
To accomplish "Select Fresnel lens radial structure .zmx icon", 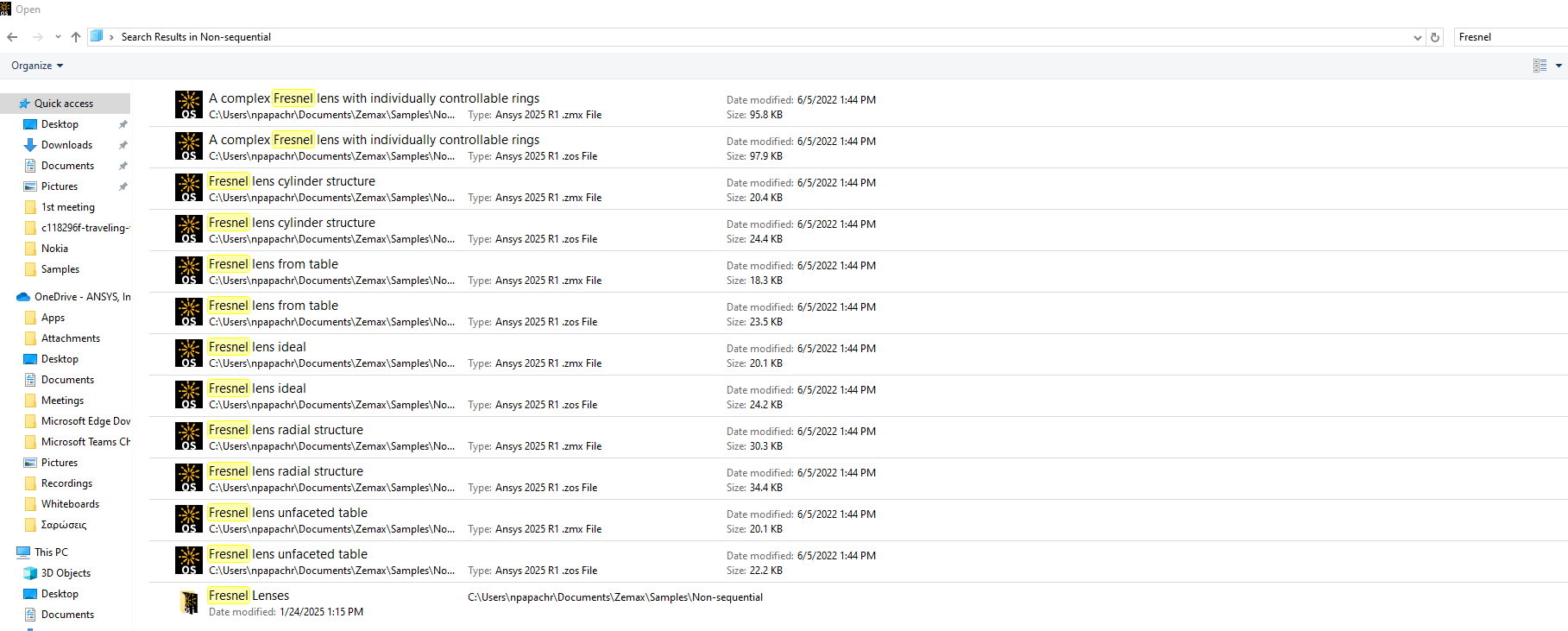I will pos(189,436).
